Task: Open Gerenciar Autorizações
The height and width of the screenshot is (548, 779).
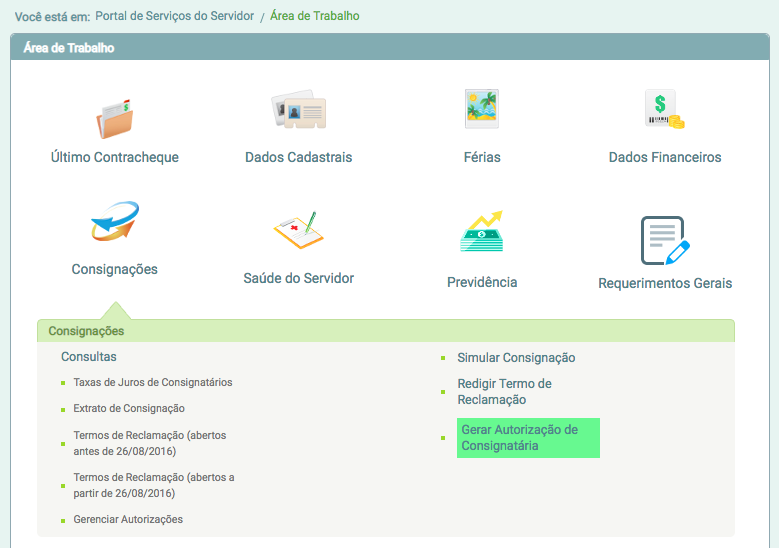Action: (x=128, y=519)
